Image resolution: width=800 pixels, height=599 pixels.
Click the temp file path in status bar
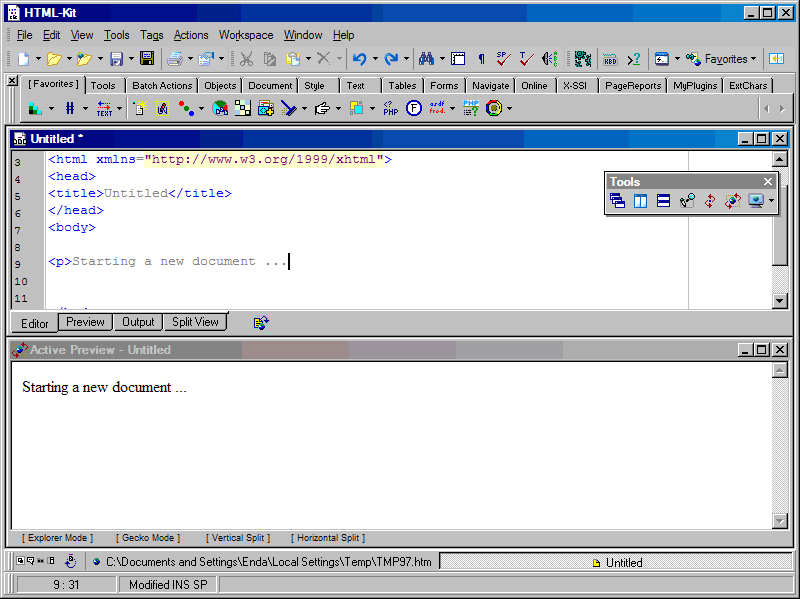[268, 562]
